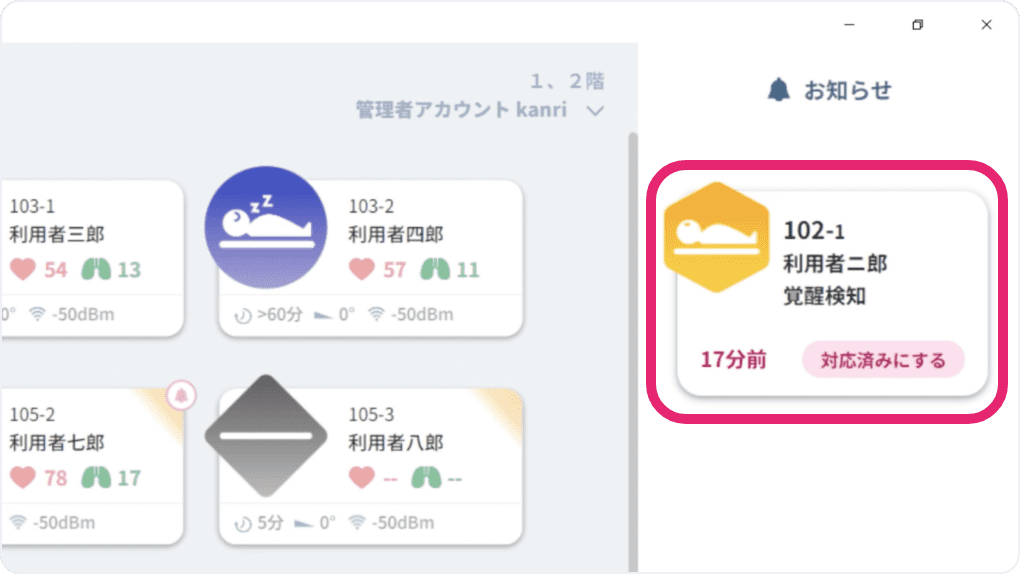The width and height of the screenshot is (1020, 574).
Task: Click the alert bell badge on card 105-2
Action: pos(181,396)
